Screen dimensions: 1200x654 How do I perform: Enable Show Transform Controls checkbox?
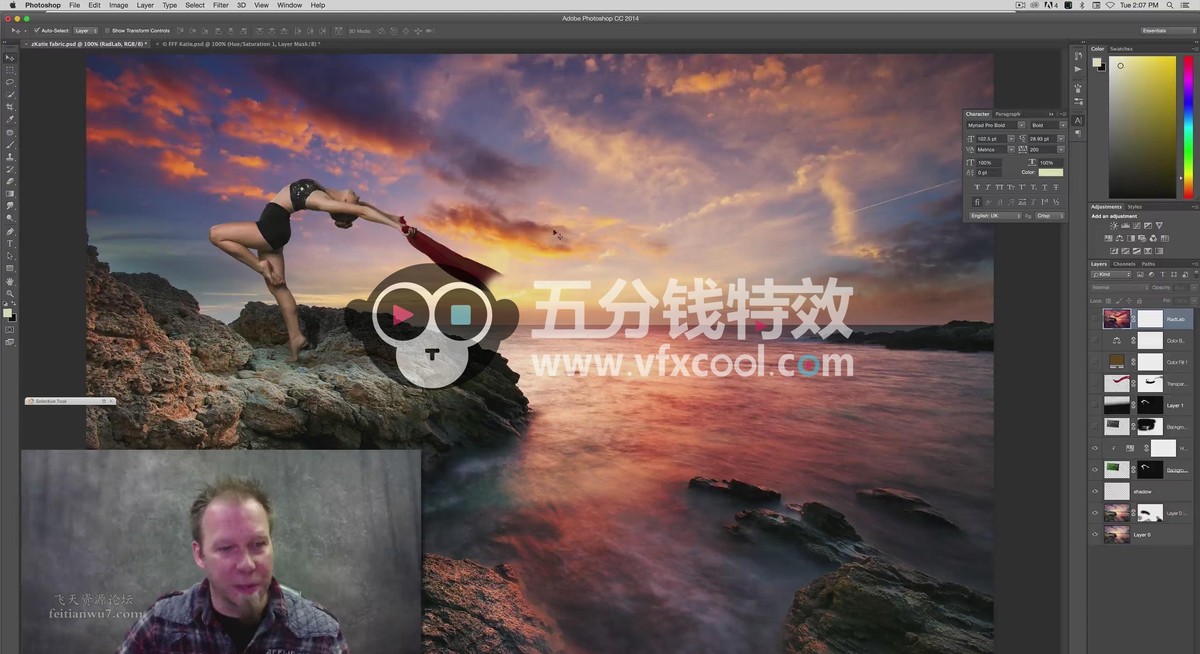pyautogui.click(x=107, y=31)
